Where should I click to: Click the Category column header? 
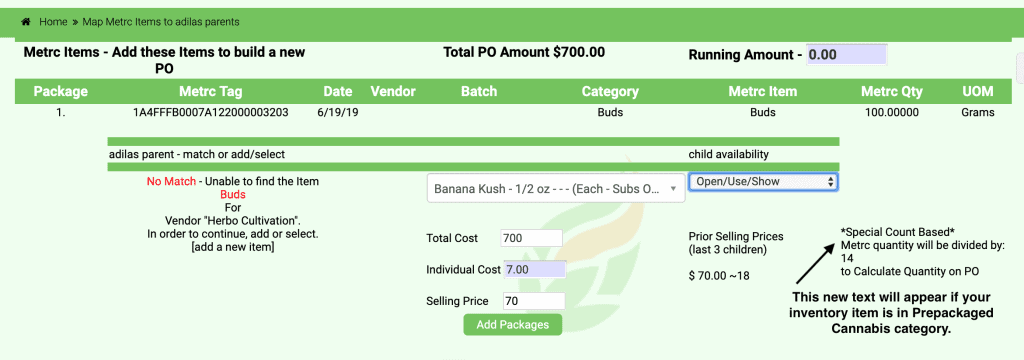[610, 91]
